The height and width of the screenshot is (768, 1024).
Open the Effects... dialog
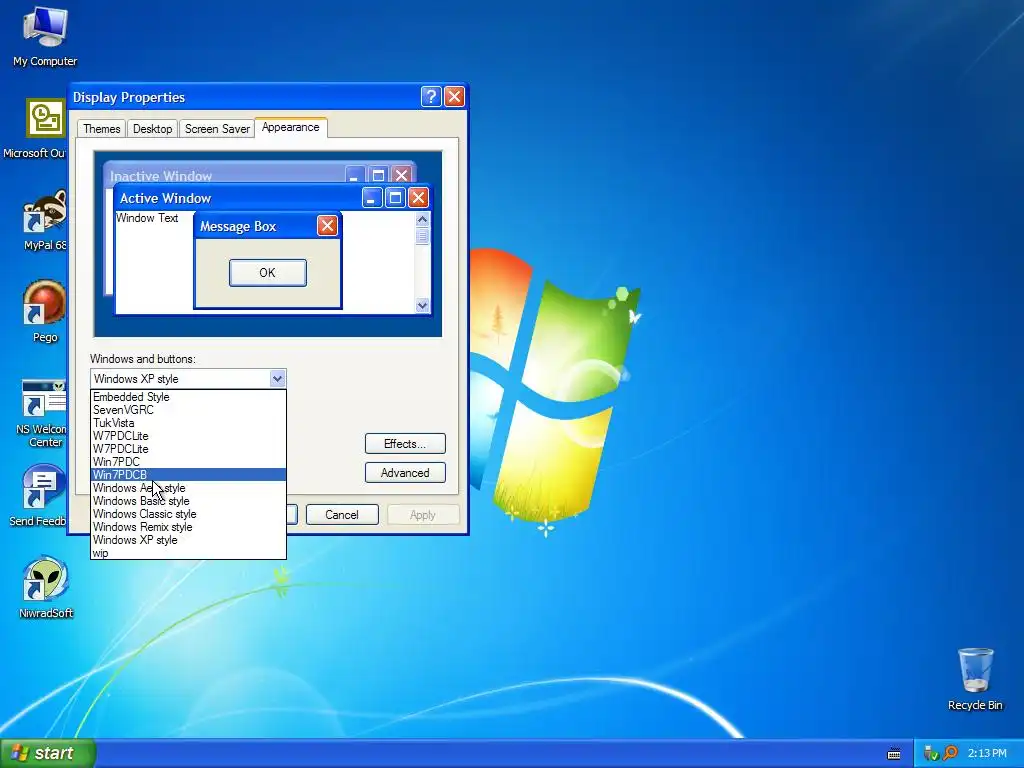coord(405,443)
